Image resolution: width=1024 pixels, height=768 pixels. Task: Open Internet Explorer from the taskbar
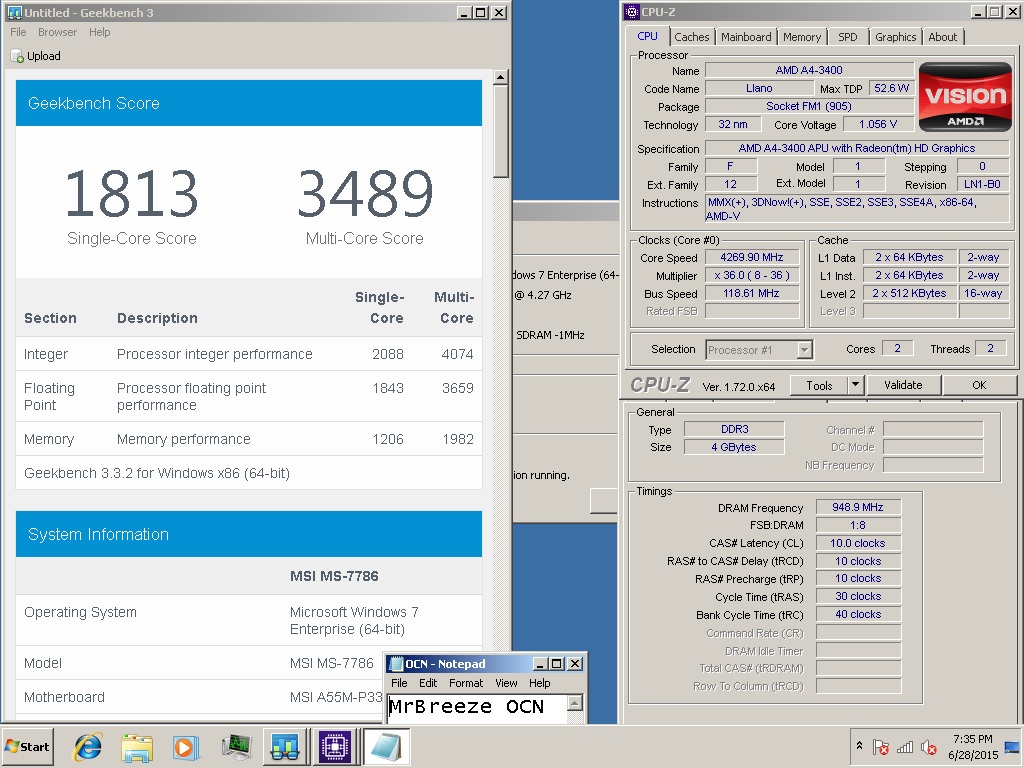[88, 746]
